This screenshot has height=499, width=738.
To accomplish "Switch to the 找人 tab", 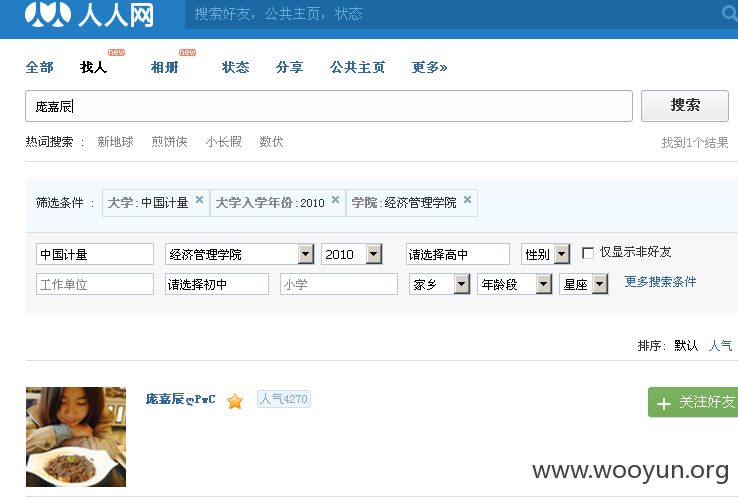I will [x=94, y=67].
